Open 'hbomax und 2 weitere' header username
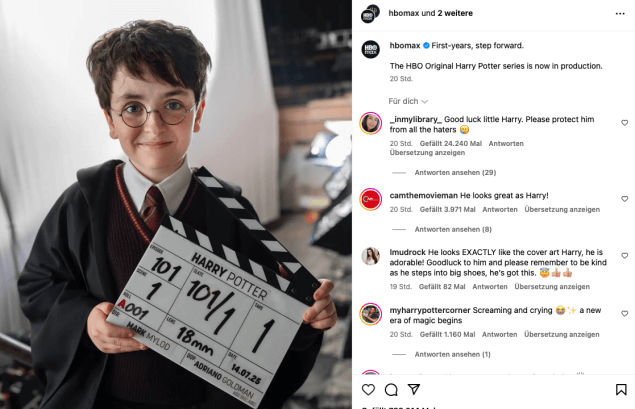635x409 pixels. tap(430, 13)
